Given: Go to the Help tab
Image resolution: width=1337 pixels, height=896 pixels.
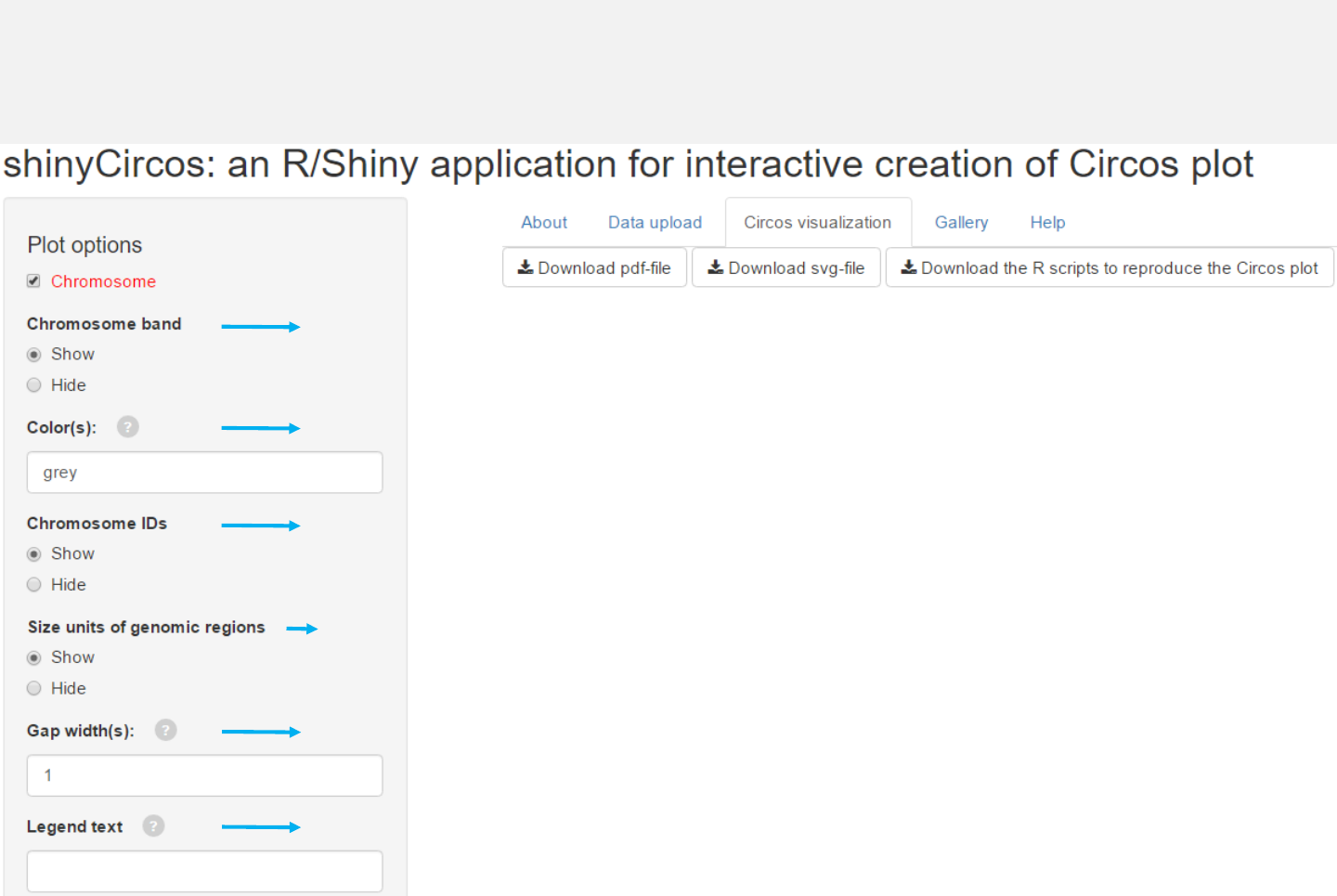Looking at the screenshot, I should pyautogui.click(x=1047, y=223).
